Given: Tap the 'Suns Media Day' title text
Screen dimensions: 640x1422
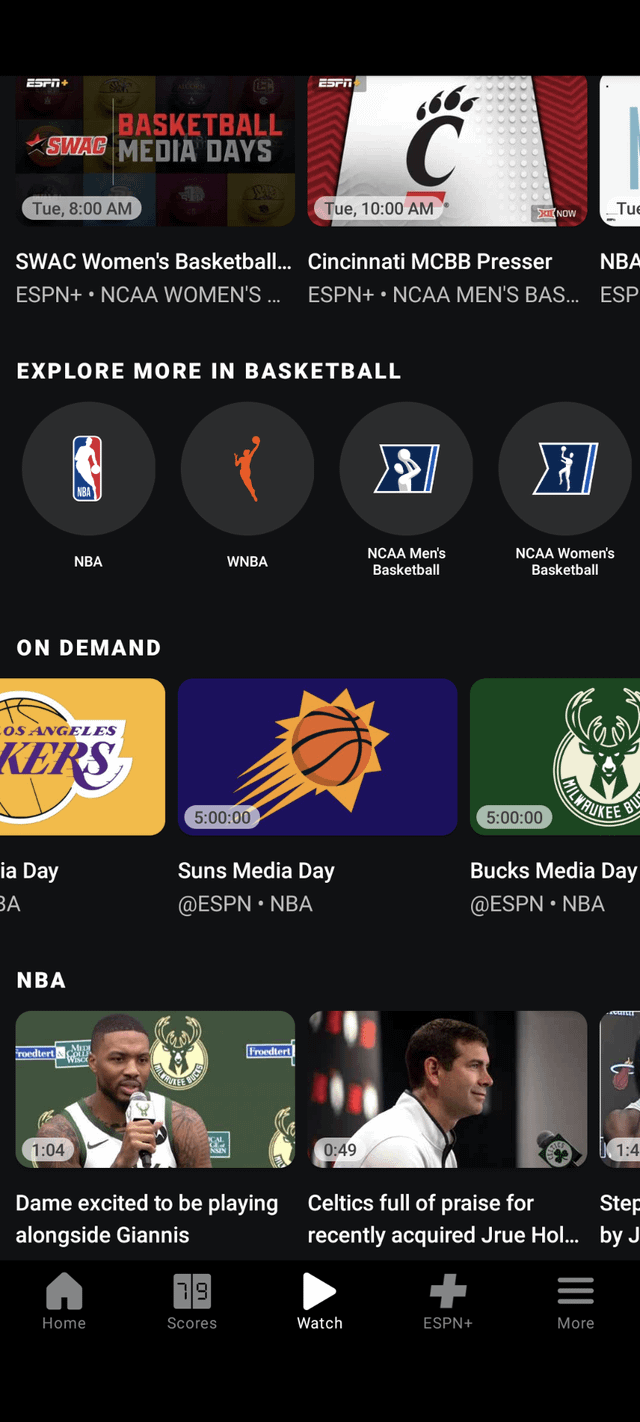Looking at the screenshot, I should click(x=256, y=871).
